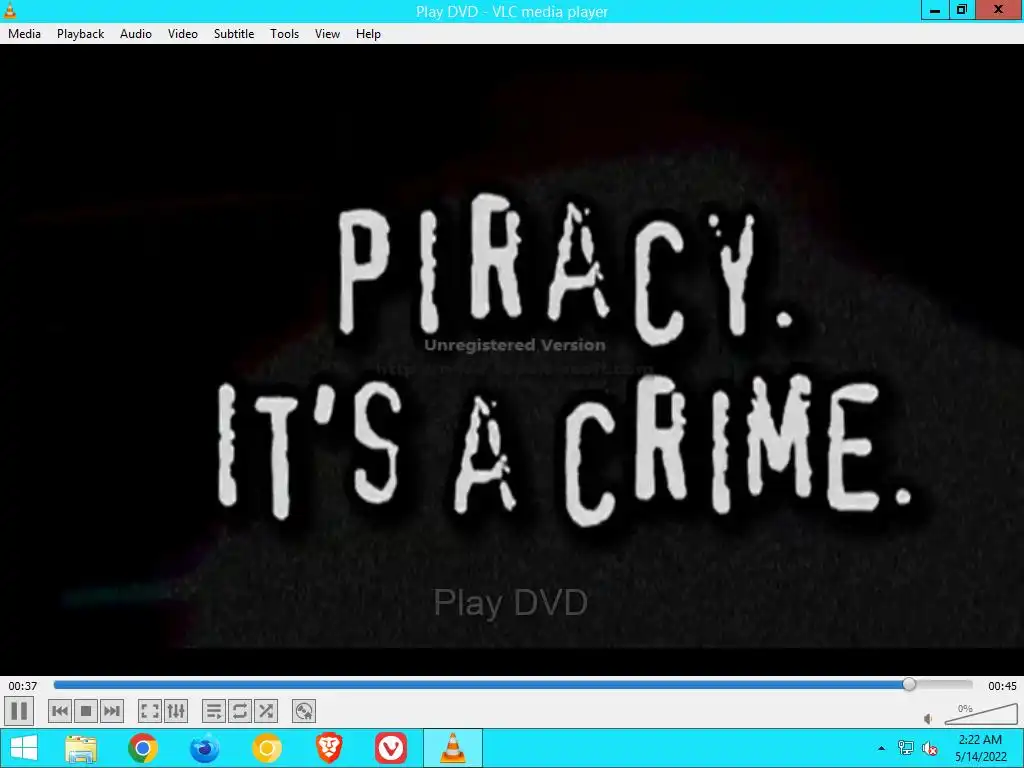Open the Video menu
The height and width of the screenshot is (768, 1024).
(183, 34)
